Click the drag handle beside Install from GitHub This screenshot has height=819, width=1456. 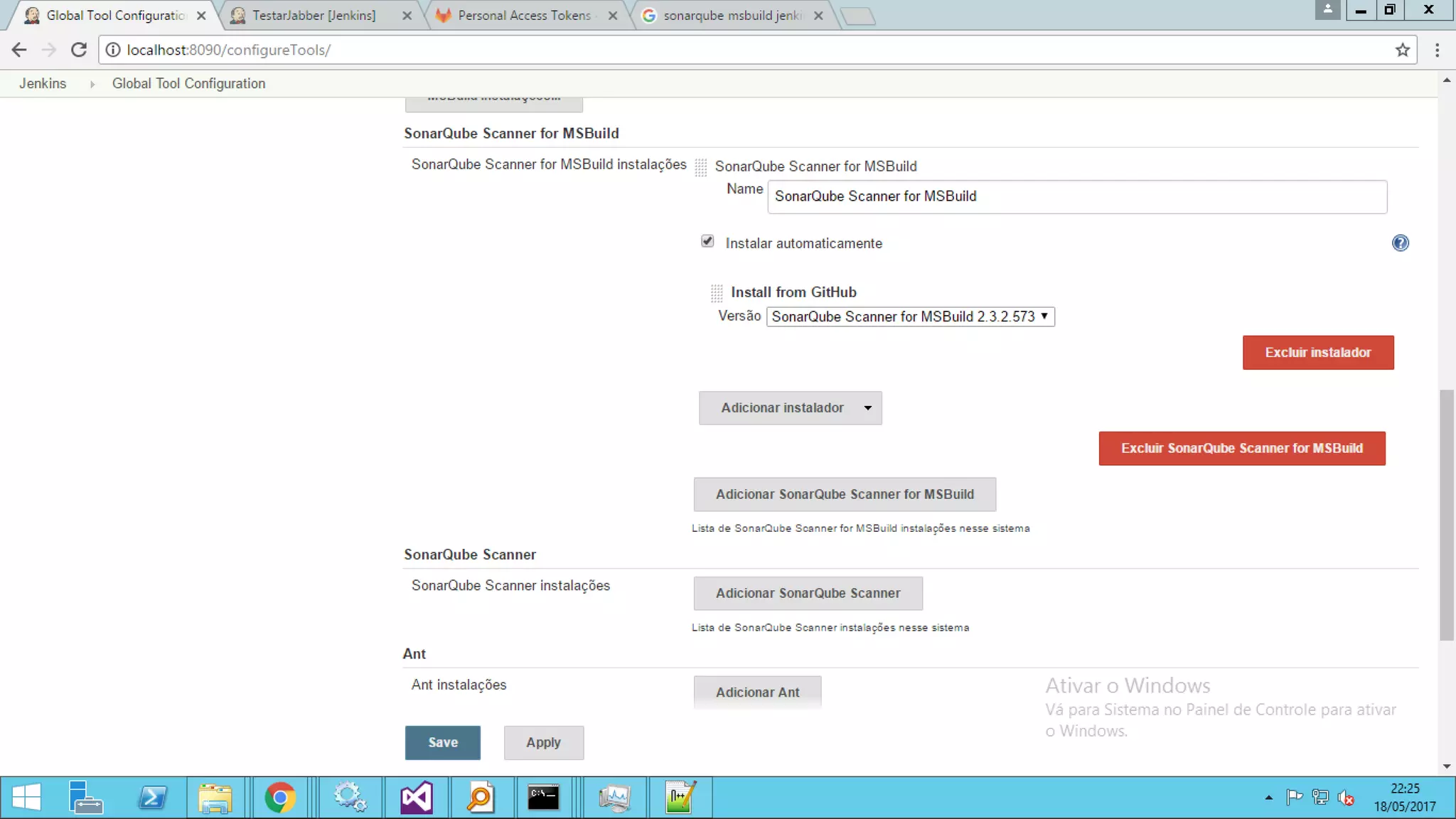pyautogui.click(x=716, y=293)
